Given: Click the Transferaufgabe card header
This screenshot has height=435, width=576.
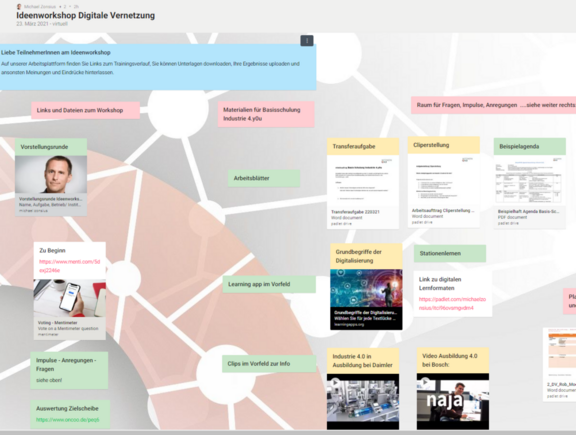Looking at the screenshot, I should (363, 147).
